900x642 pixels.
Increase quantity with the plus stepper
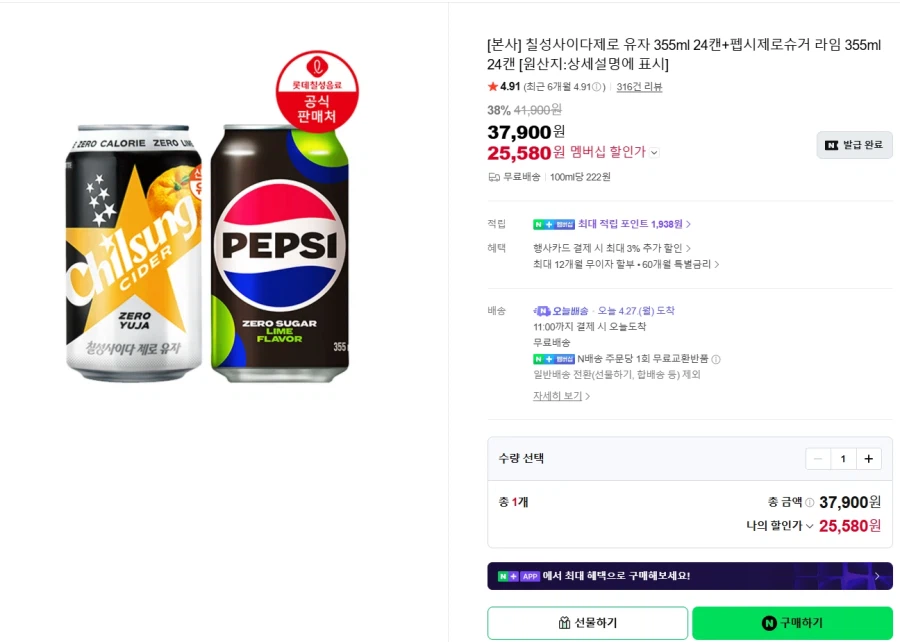tap(867, 459)
